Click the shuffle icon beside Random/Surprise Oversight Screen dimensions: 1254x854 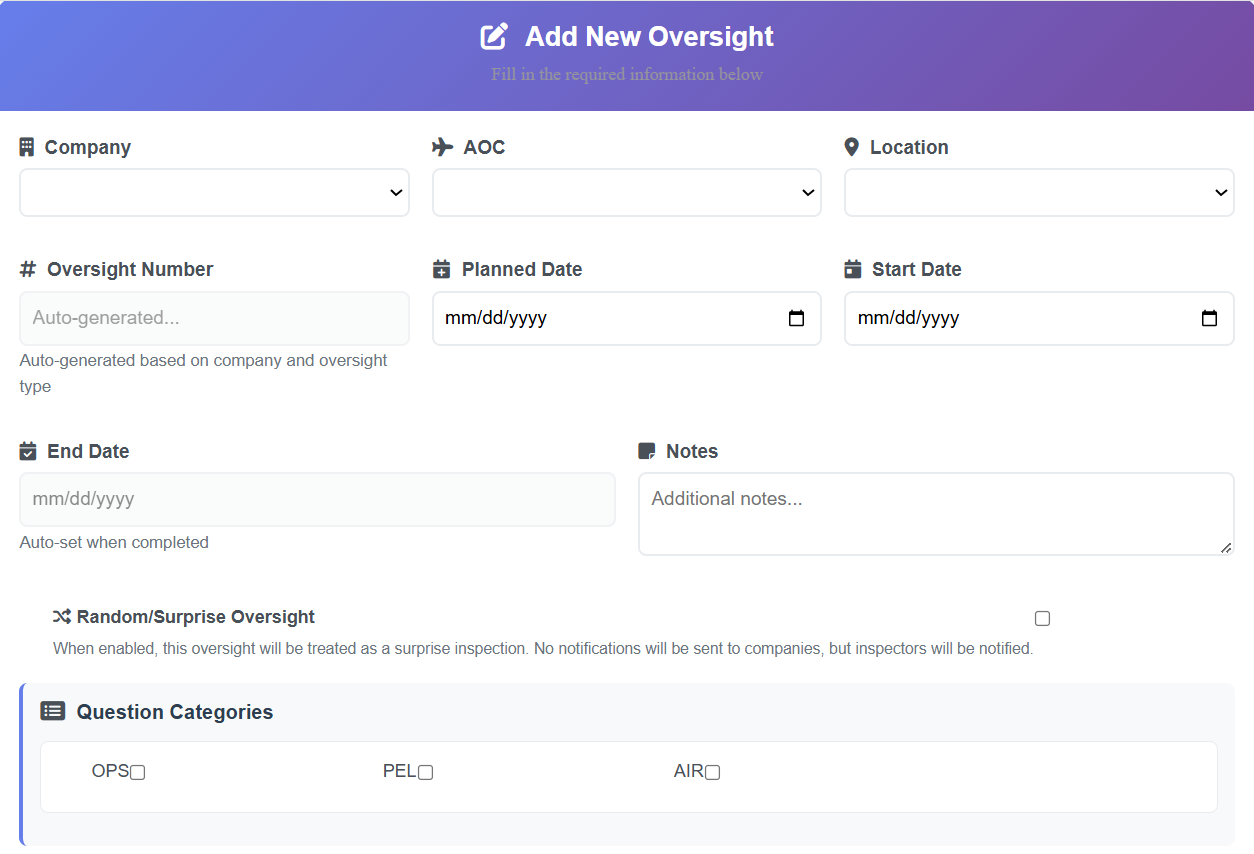62,617
